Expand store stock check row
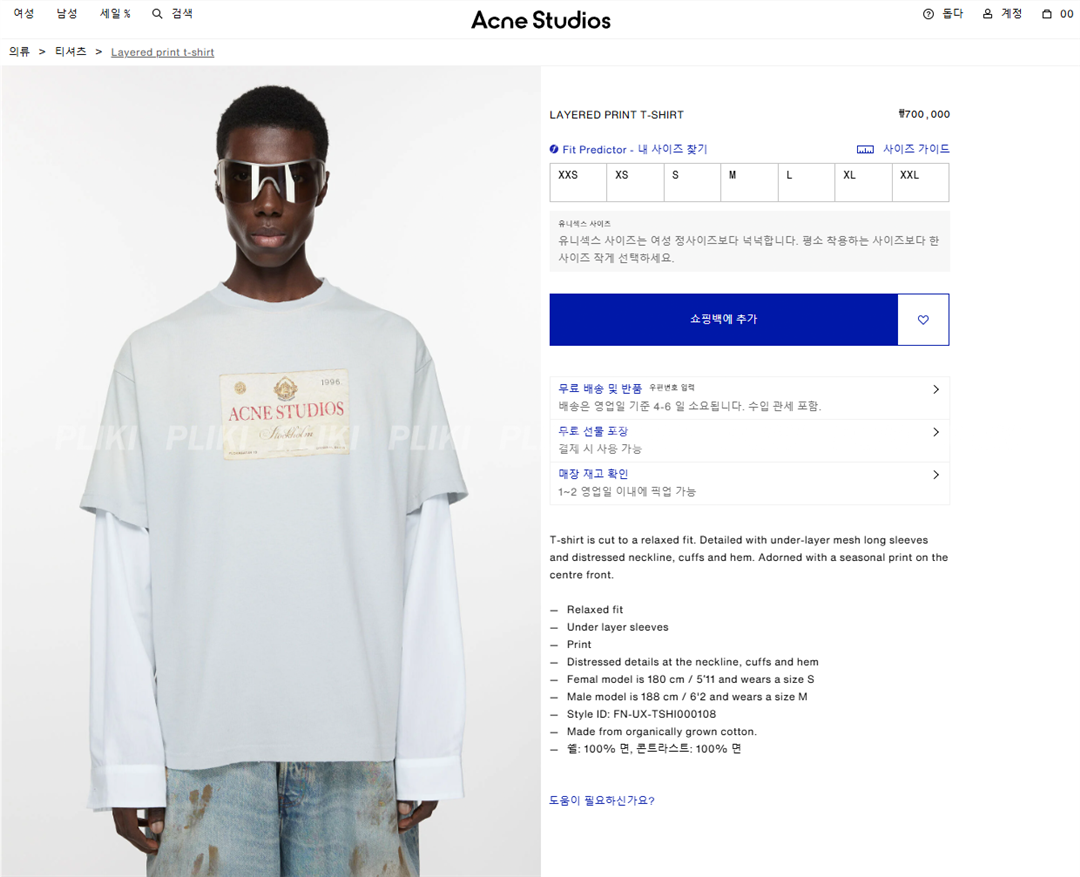Viewport: 1080px width, 877px height. (749, 484)
